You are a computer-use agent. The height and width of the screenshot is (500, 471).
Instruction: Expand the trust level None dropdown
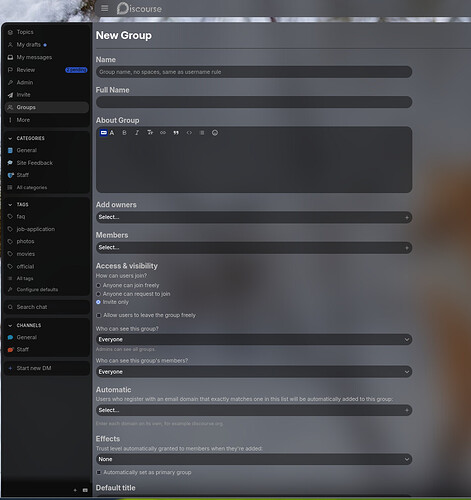[254, 459]
